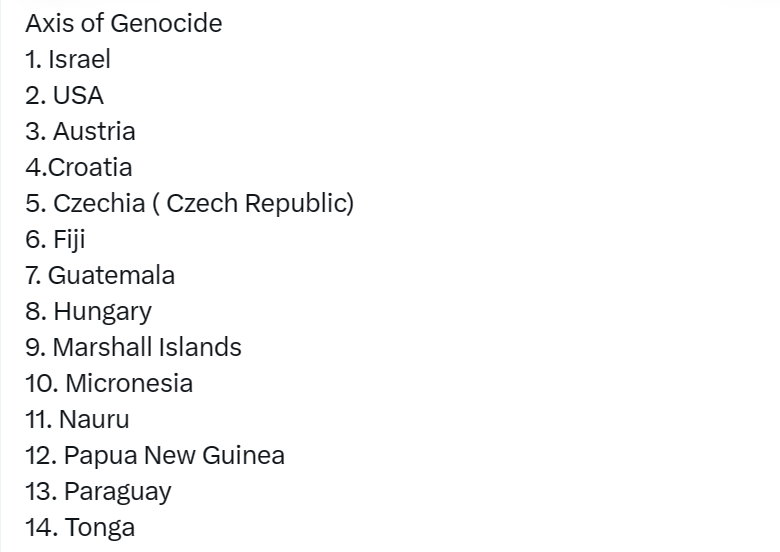Select the "Paraguay" list item
This screenshot has height=552, width=780.
(x=117, y=491)
